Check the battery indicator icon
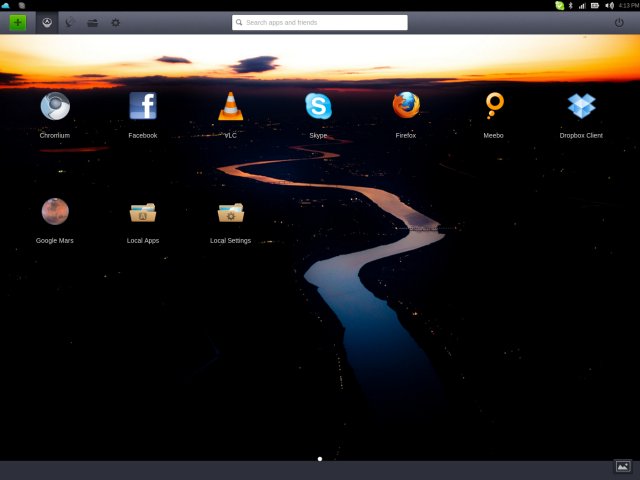 (x=595, y=5)
